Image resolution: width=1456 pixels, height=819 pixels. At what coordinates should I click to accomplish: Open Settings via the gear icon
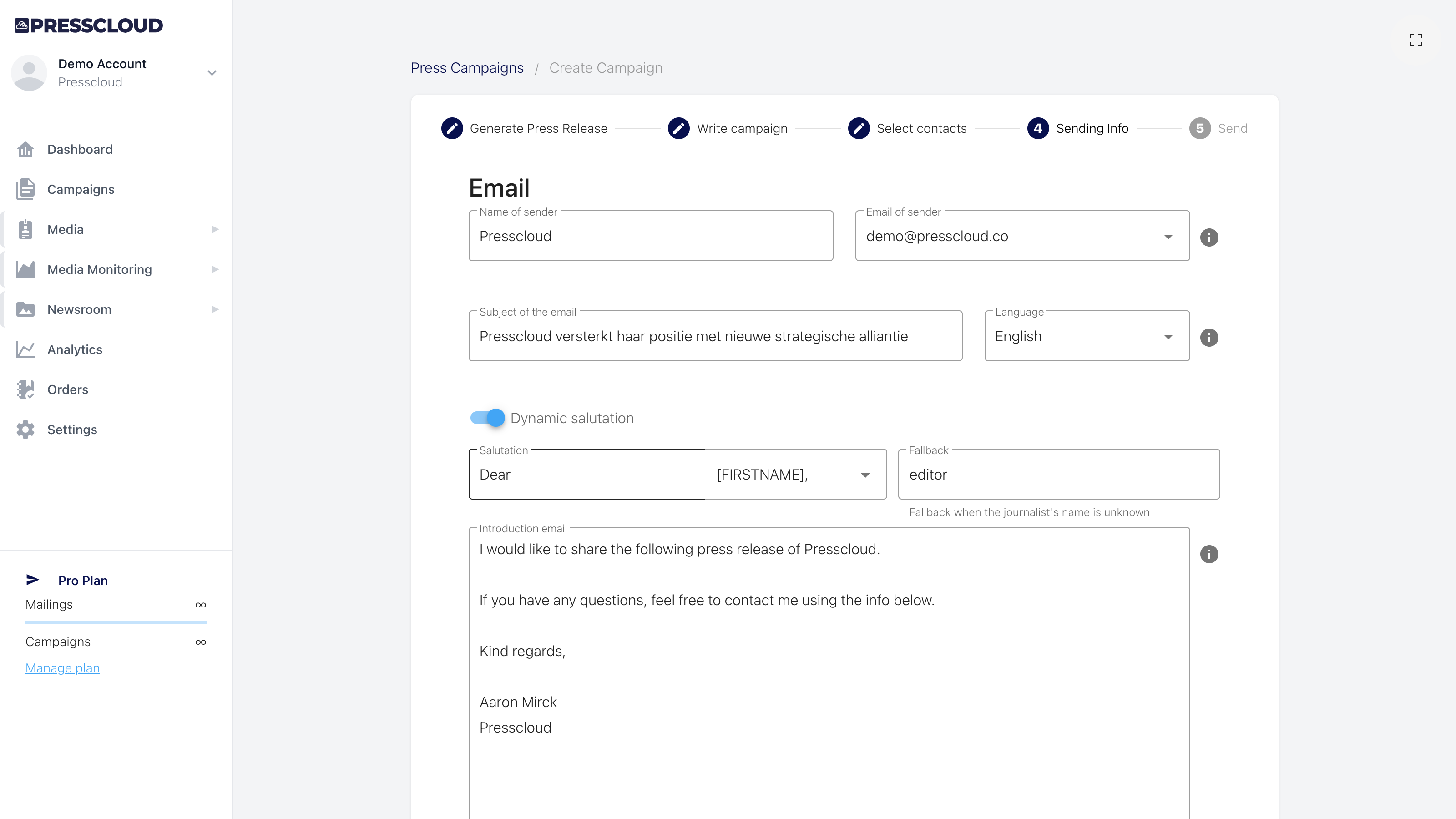[x=25, y=430]
